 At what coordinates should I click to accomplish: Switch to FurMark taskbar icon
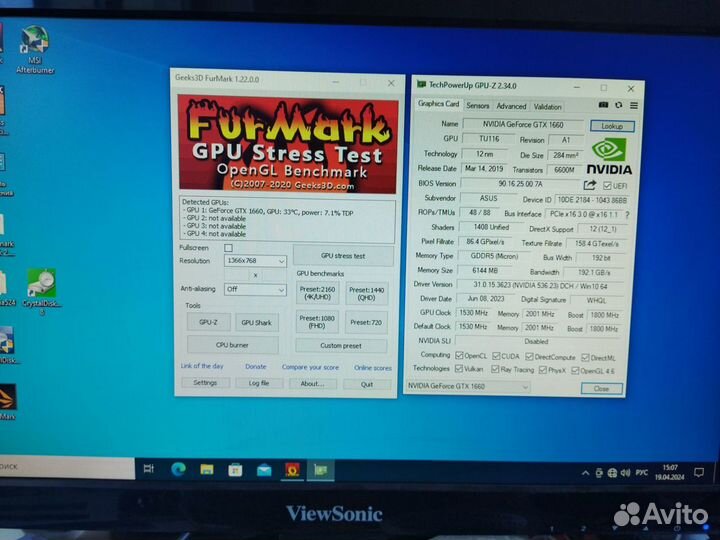(x=292, y=470)
